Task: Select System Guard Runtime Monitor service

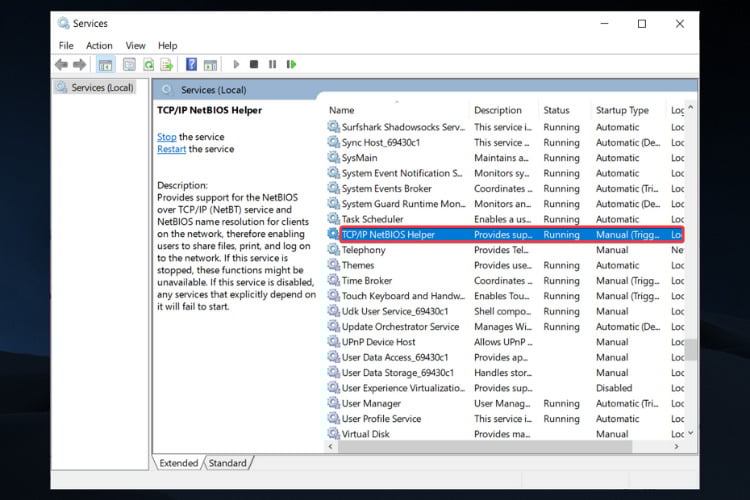Action: point(506,203)
